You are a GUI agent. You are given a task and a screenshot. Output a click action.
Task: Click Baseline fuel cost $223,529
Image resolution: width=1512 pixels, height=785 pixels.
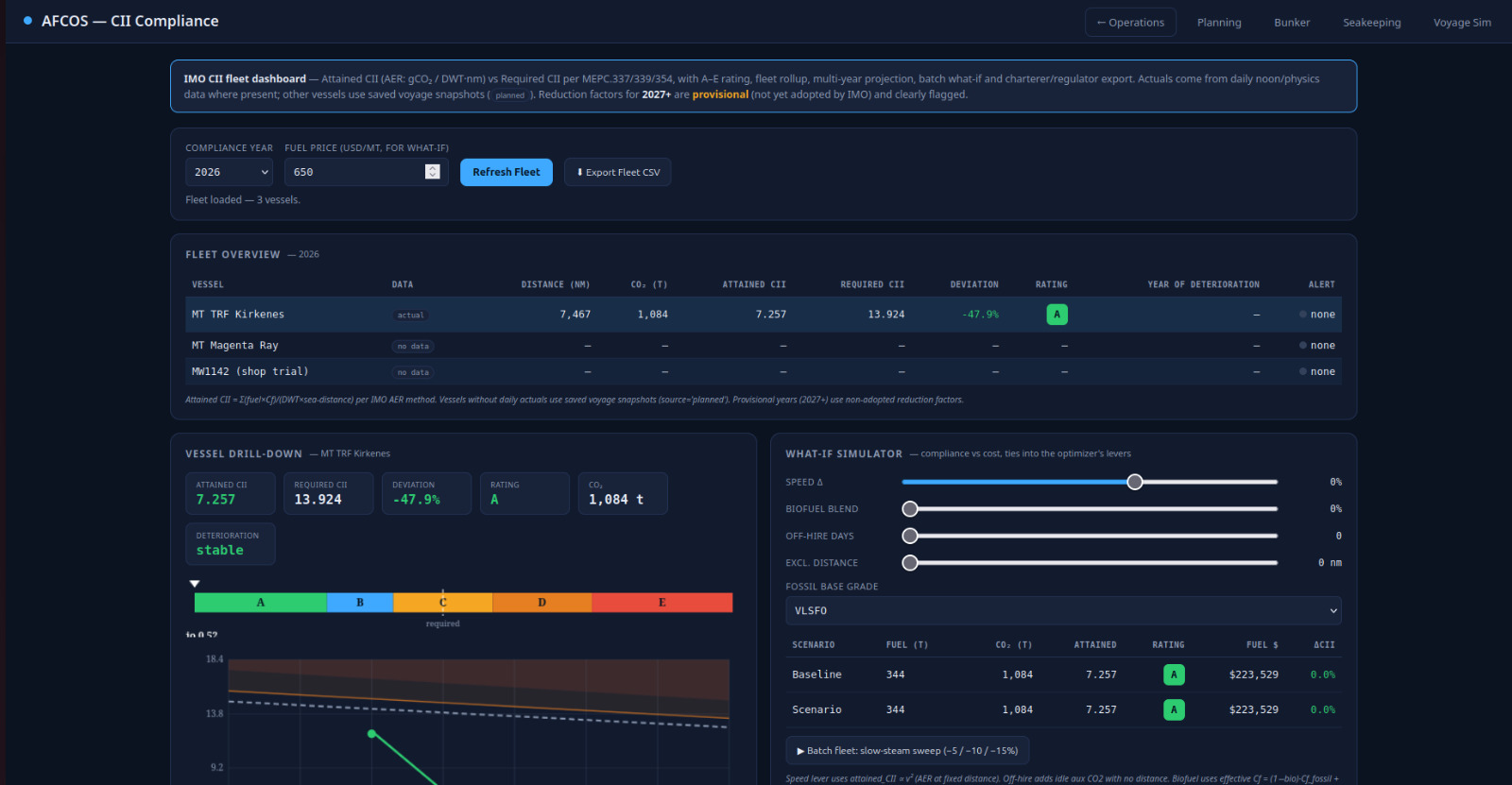[1253, 674]
